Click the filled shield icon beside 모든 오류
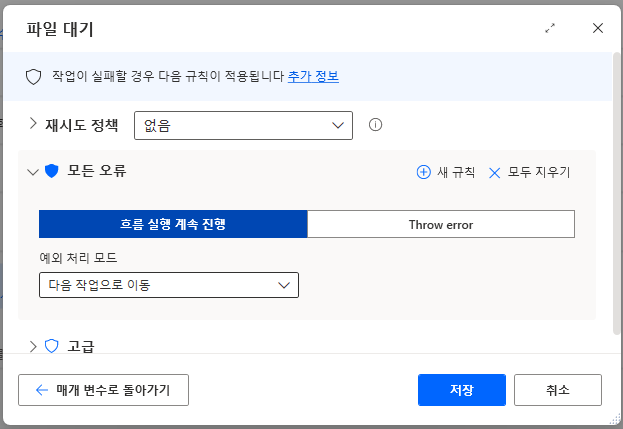The image size is (623, 429). [x=52, y=171]
